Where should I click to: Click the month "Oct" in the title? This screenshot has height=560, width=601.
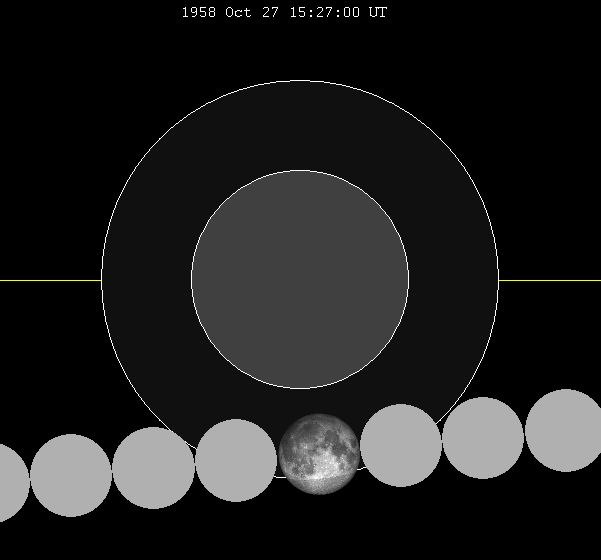pyautogui.click(x=237, y=13)
